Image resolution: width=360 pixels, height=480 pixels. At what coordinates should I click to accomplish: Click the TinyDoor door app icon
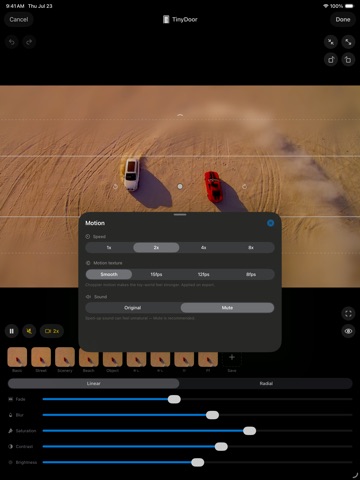166,19
